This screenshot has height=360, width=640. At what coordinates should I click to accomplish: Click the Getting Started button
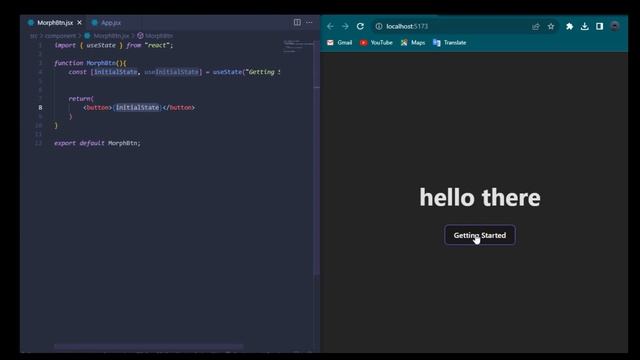click(x=480, y=236)
